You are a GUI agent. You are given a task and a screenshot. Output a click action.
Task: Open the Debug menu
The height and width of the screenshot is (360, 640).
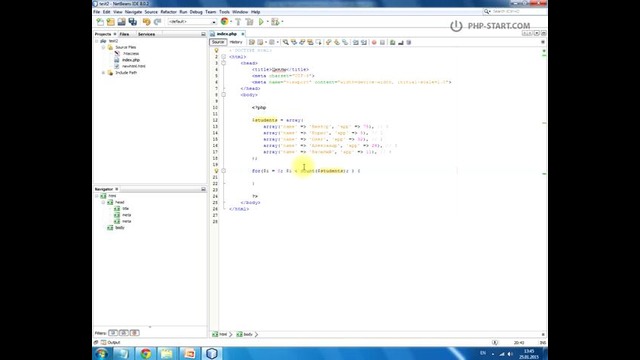(196, 12)
